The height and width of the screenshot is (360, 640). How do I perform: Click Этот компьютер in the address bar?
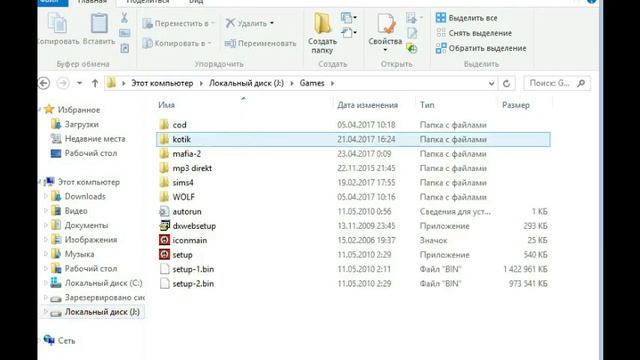162,83
